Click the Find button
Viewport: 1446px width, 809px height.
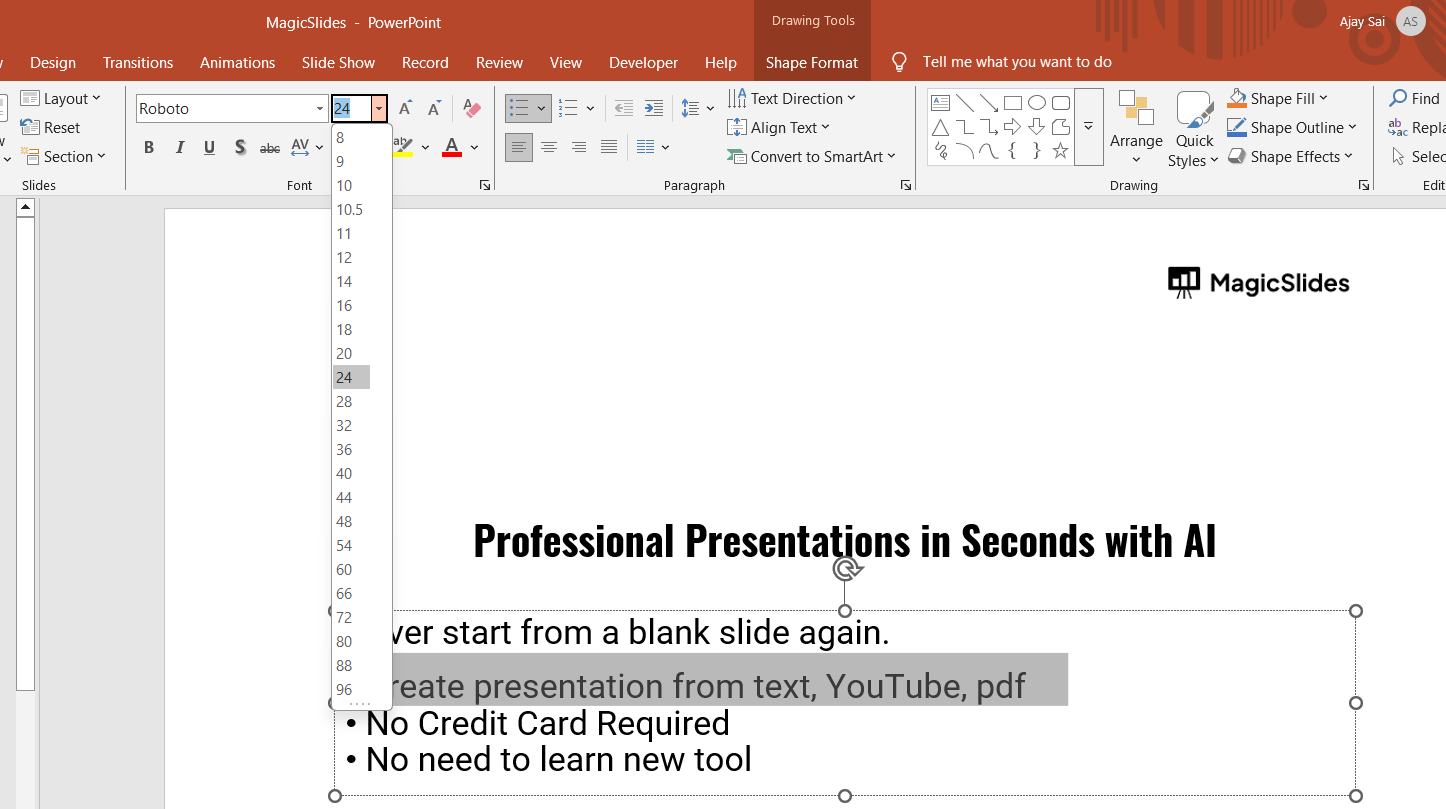click(x=1415, y=98)
